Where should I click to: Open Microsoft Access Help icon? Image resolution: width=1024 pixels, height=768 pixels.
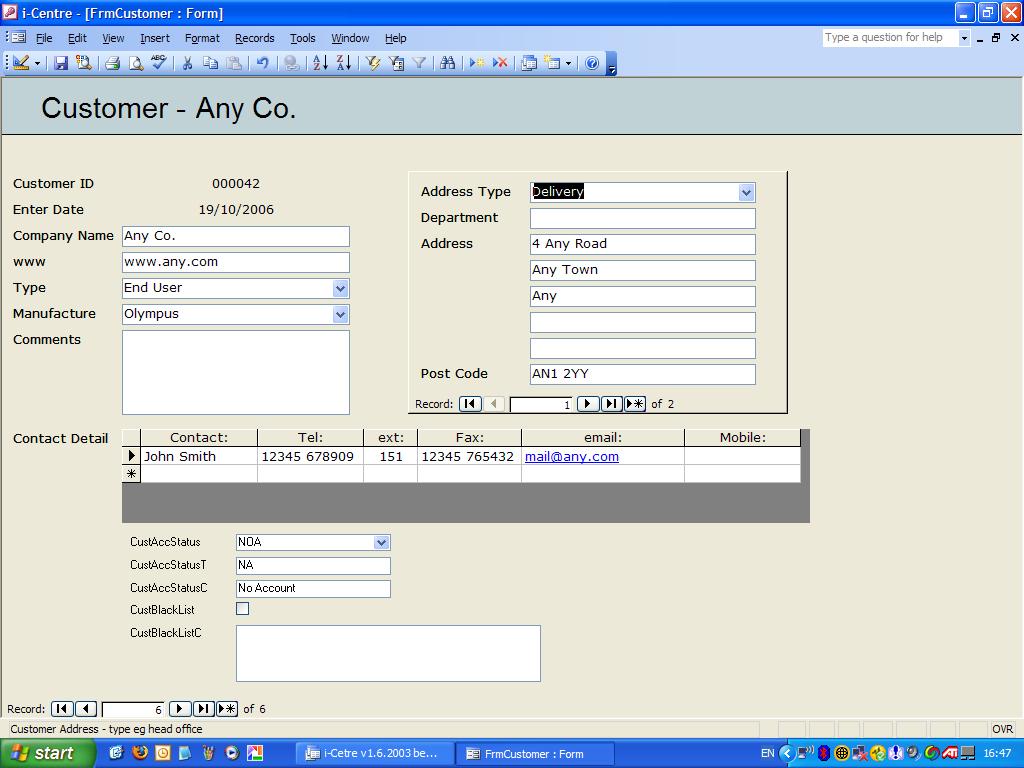click(592, 63)
